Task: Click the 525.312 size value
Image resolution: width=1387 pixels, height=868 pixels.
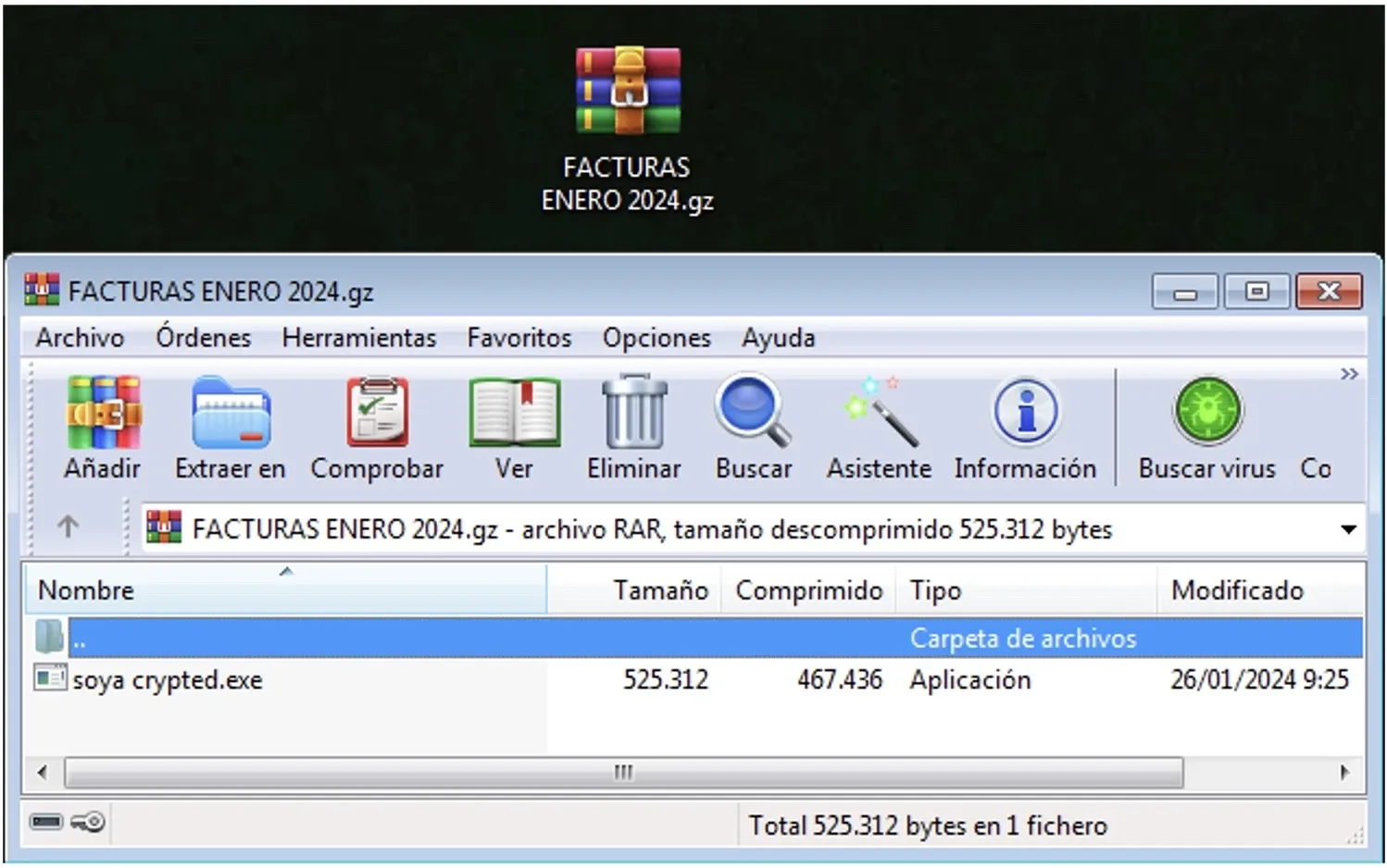Action: pos(665,680)
